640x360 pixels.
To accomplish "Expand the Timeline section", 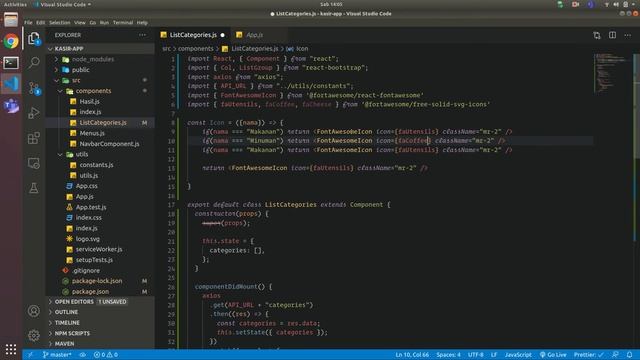I will [x=67, y=323].
